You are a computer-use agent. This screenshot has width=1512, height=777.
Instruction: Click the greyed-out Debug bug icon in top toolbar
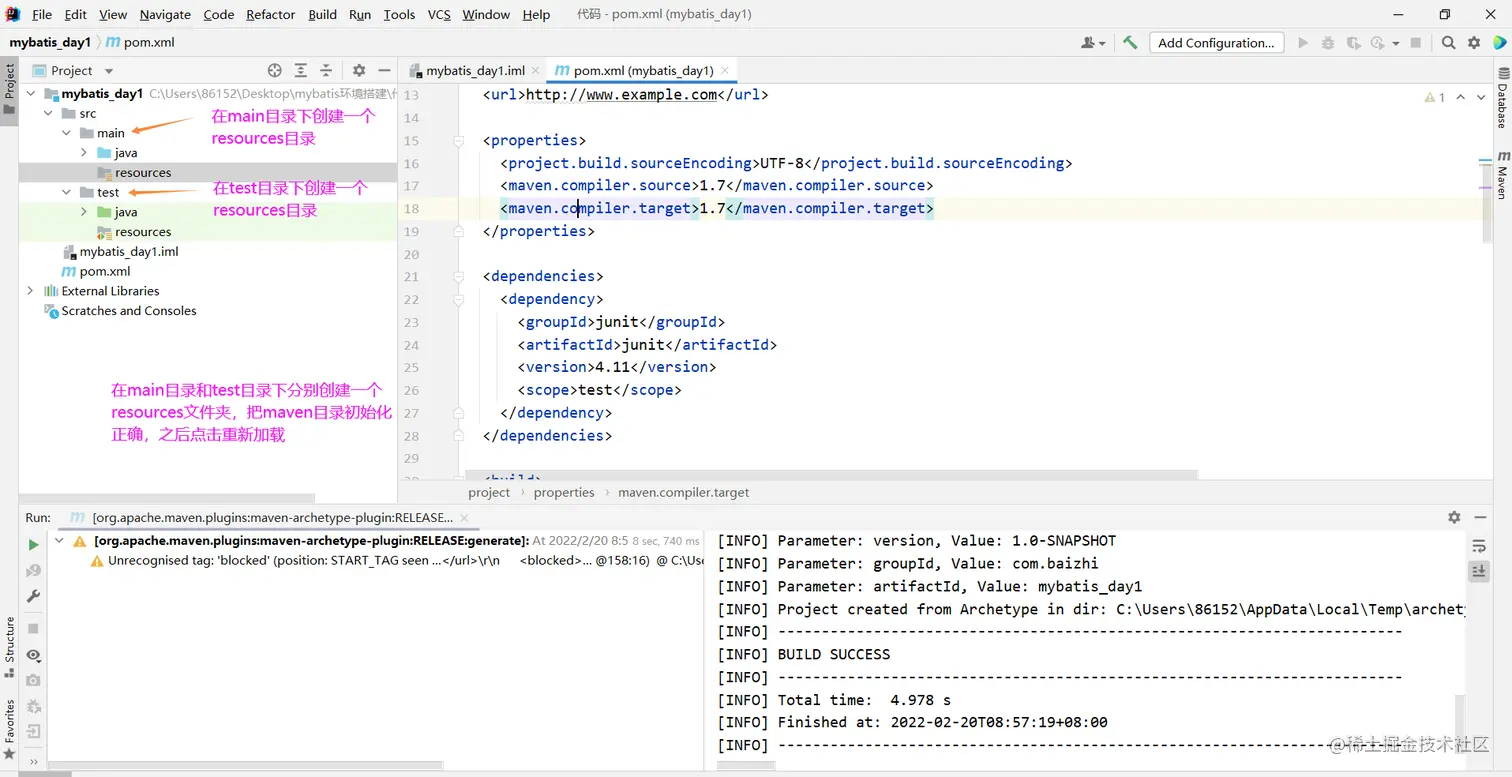click(x=1328, y=43)
